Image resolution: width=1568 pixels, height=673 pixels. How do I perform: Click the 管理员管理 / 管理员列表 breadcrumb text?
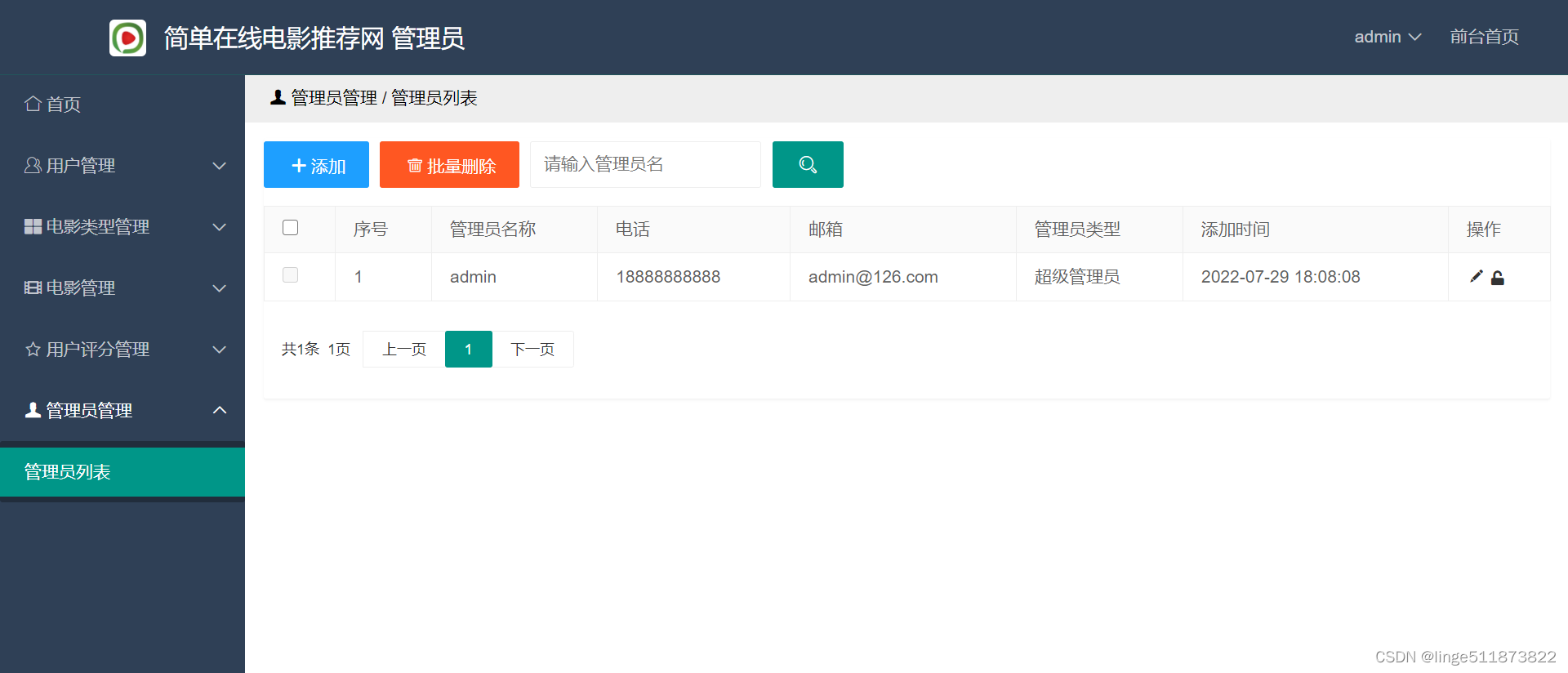coord(384,98)
